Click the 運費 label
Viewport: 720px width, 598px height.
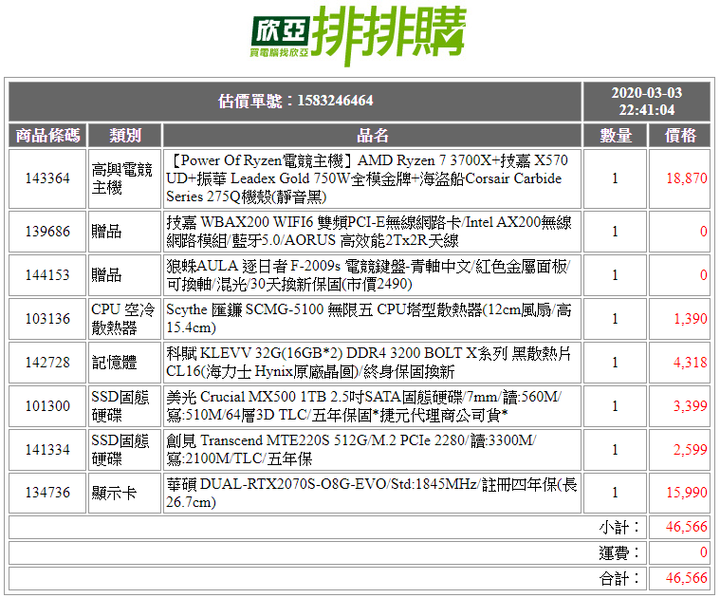(x=619, y=553)
